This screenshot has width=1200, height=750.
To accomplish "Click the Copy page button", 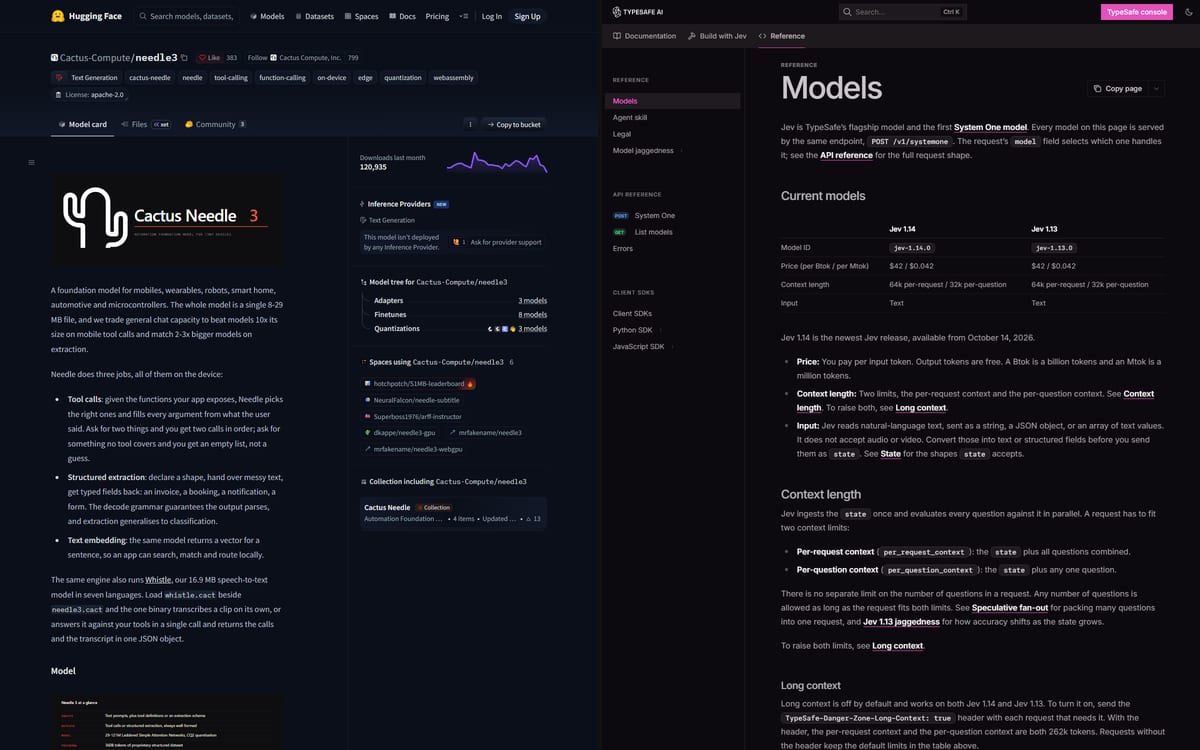I will 1117,88.
